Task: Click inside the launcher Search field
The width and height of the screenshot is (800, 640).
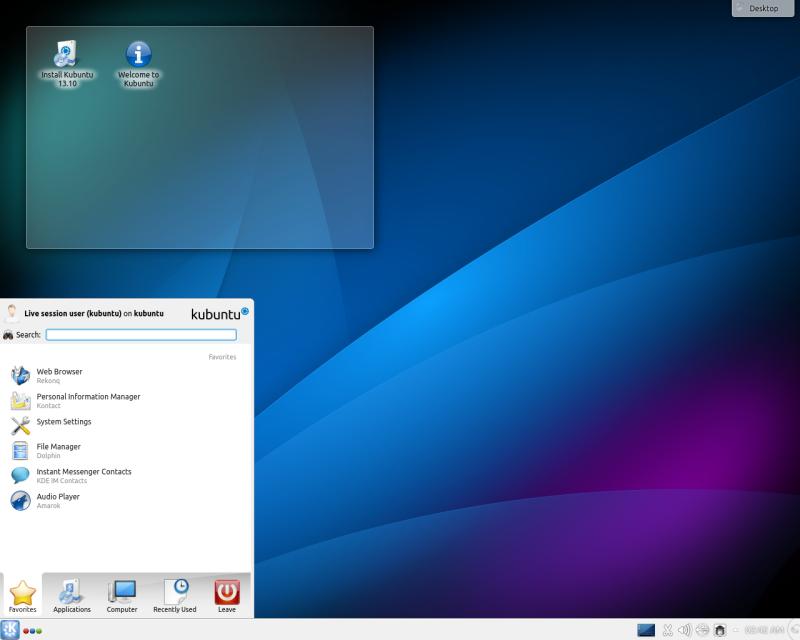Action: [140, 333]
